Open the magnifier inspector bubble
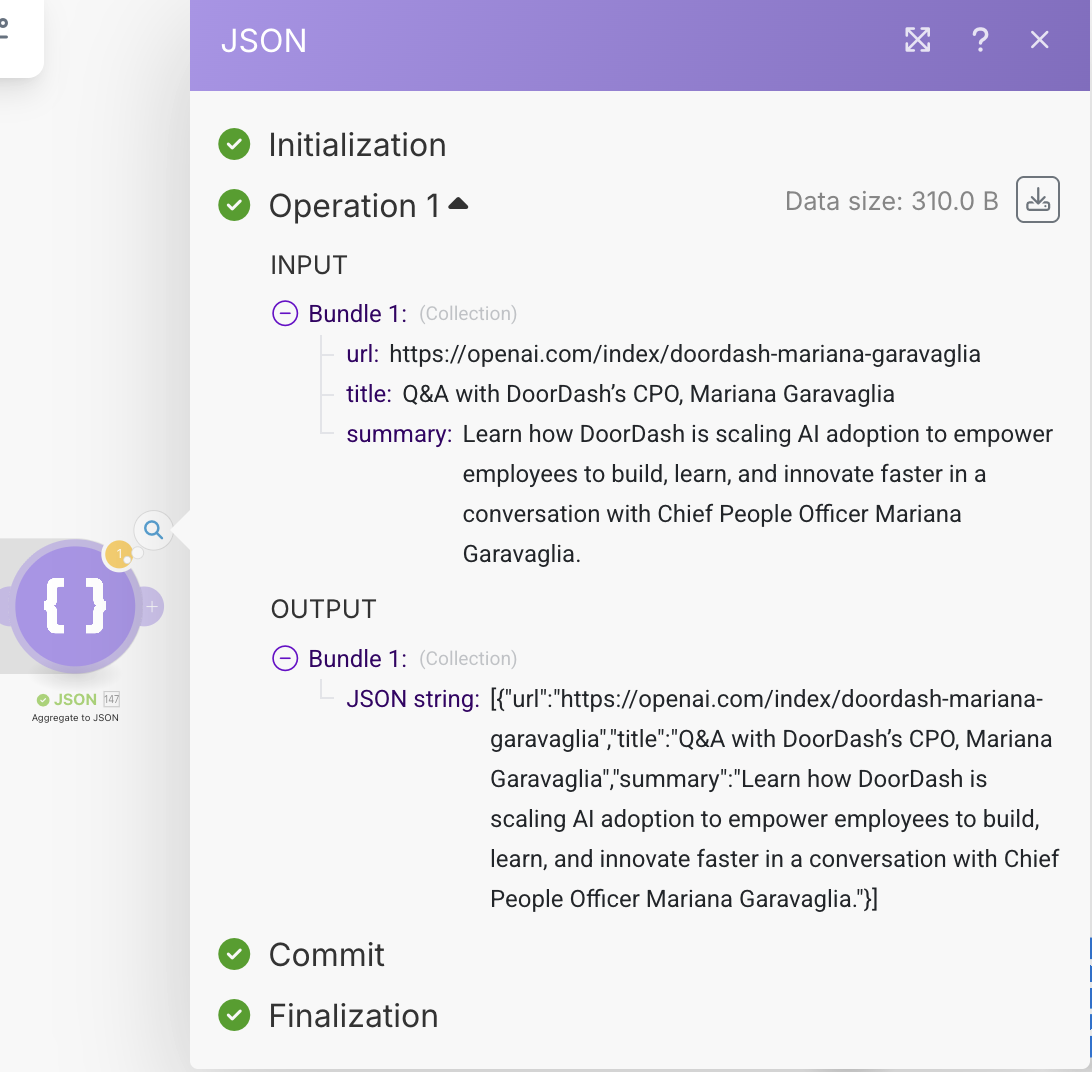Image resolution: width=1092 pixels, height=1072 pixels. pyautogui.click(x=153, y=529)
